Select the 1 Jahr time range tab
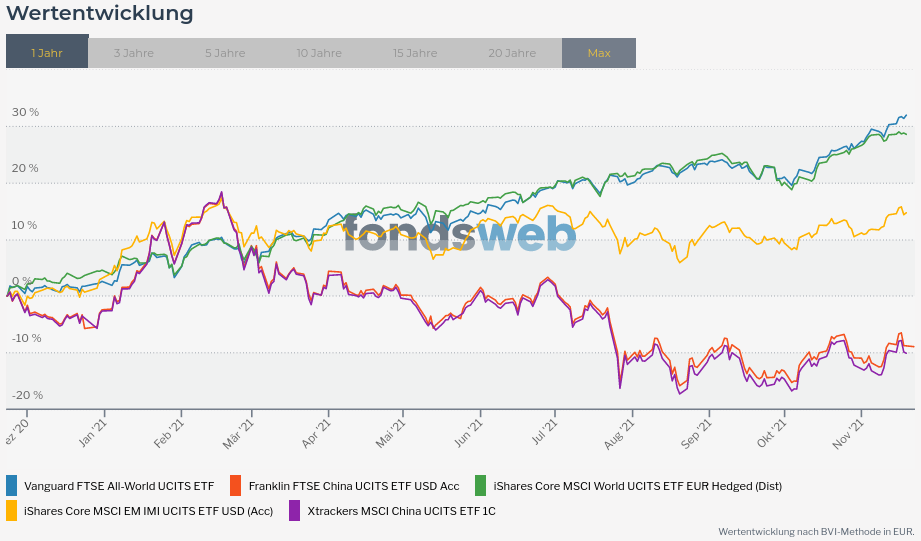 47,53
